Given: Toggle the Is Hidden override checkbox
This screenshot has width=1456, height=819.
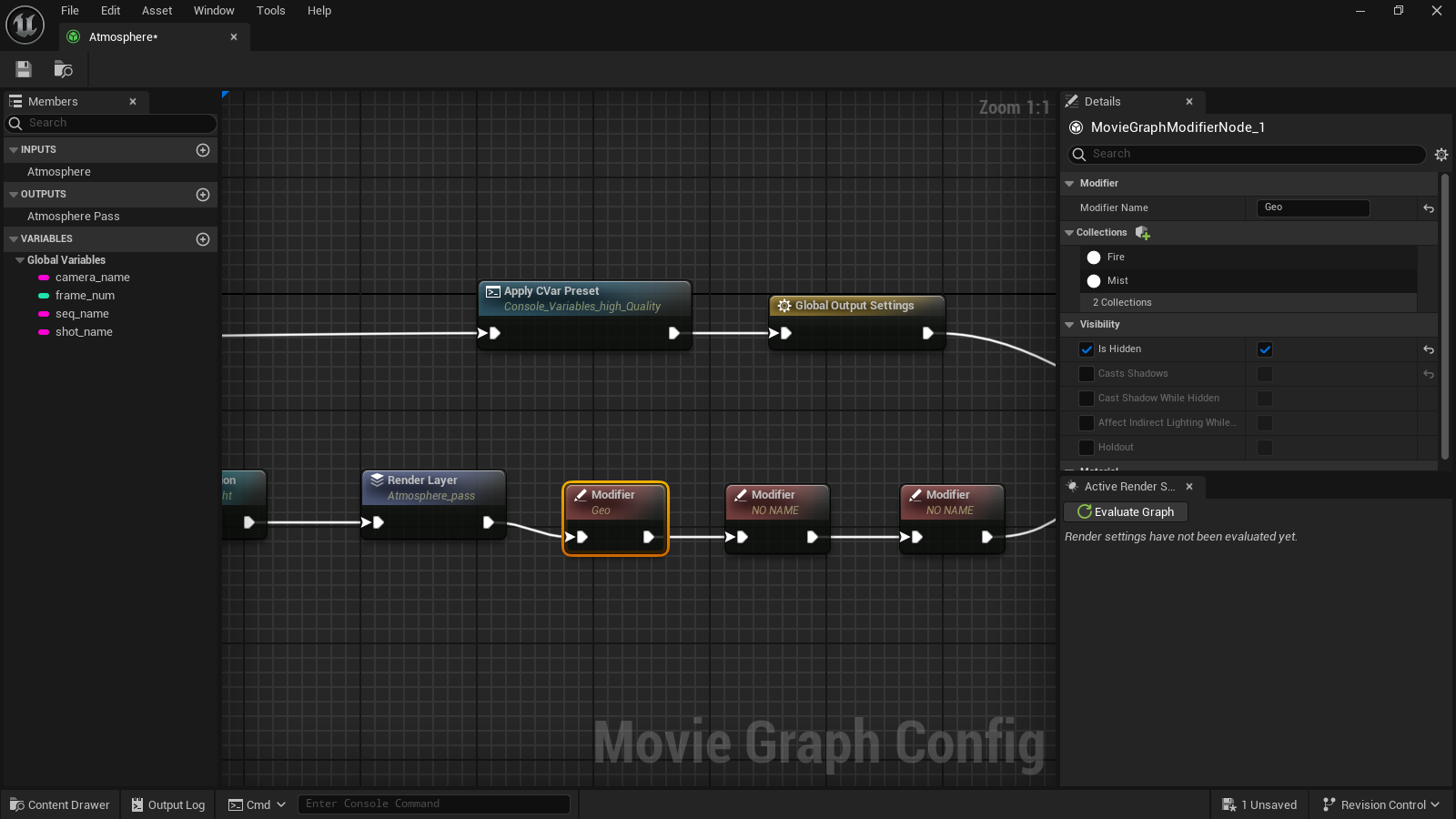Looking at the screenshot, I should 1087,349.
